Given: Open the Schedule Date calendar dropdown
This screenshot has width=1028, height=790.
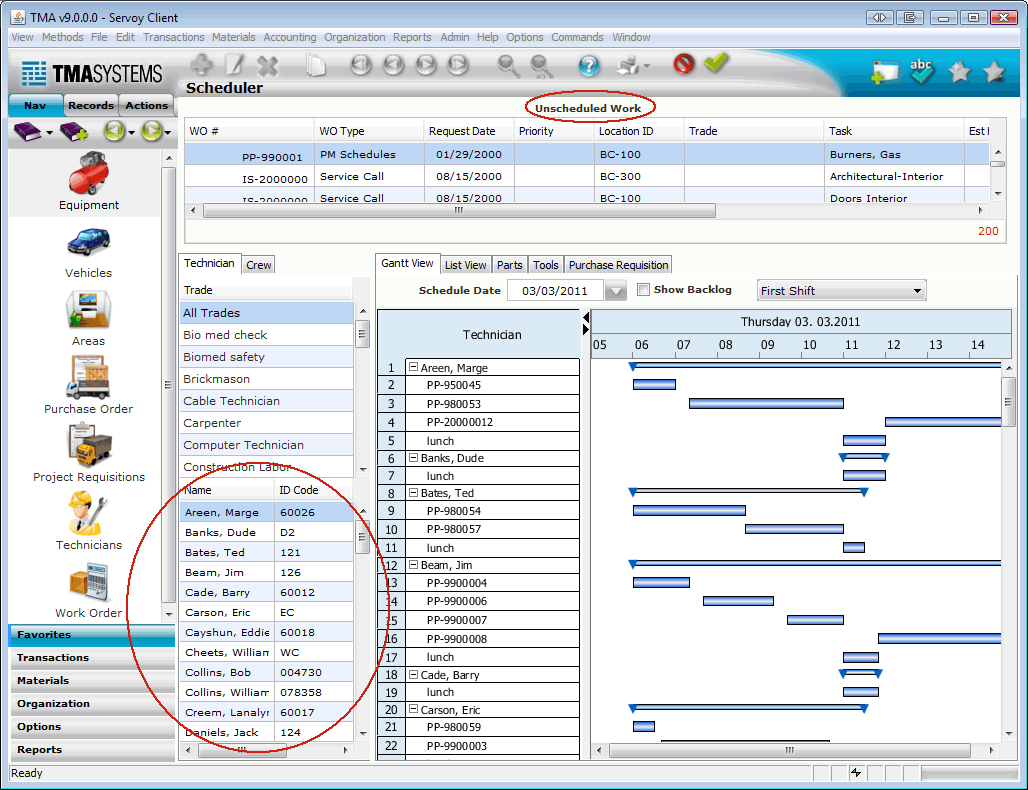Looking at the screenshot, I should (614, 290).
